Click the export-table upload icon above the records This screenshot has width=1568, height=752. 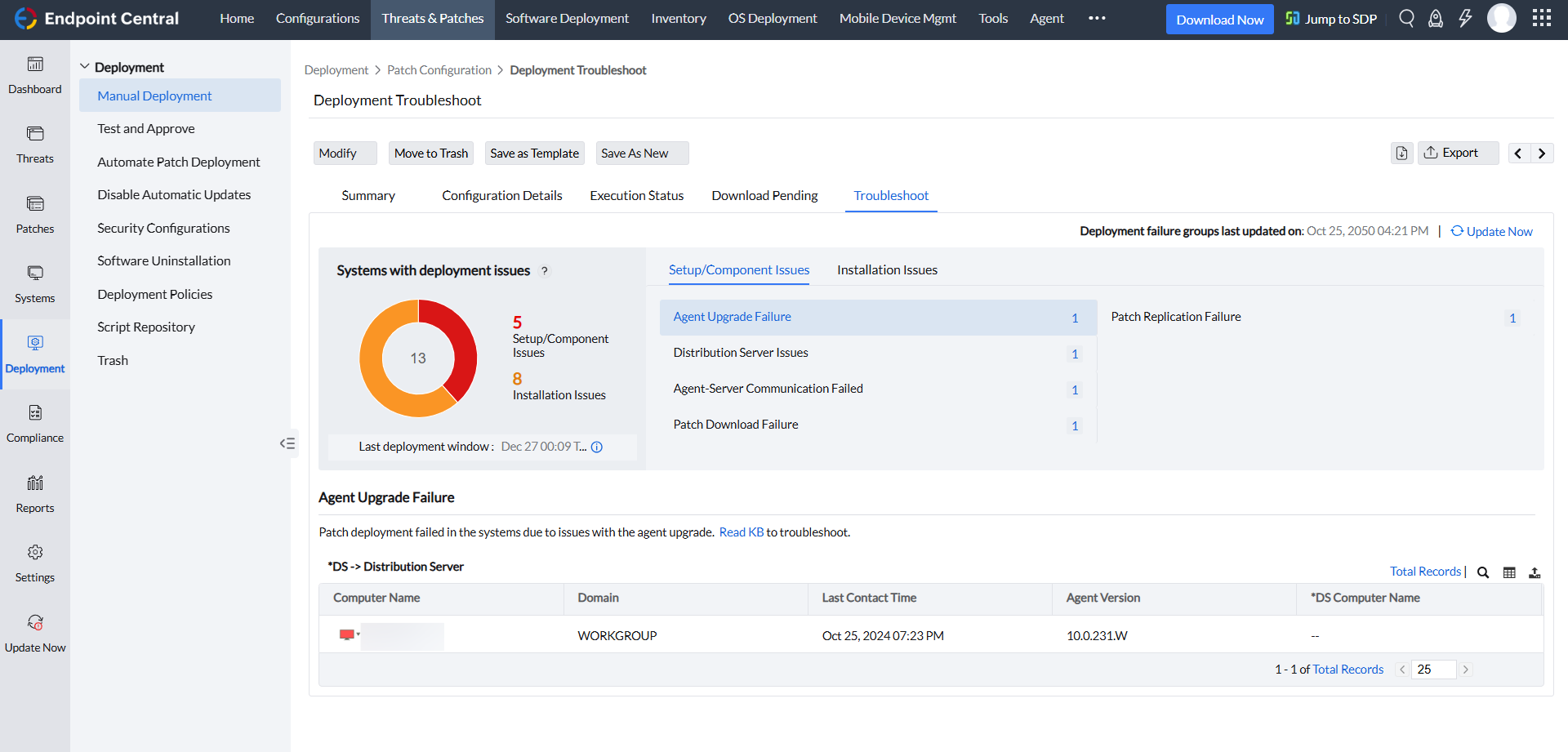coord(1535,572)
